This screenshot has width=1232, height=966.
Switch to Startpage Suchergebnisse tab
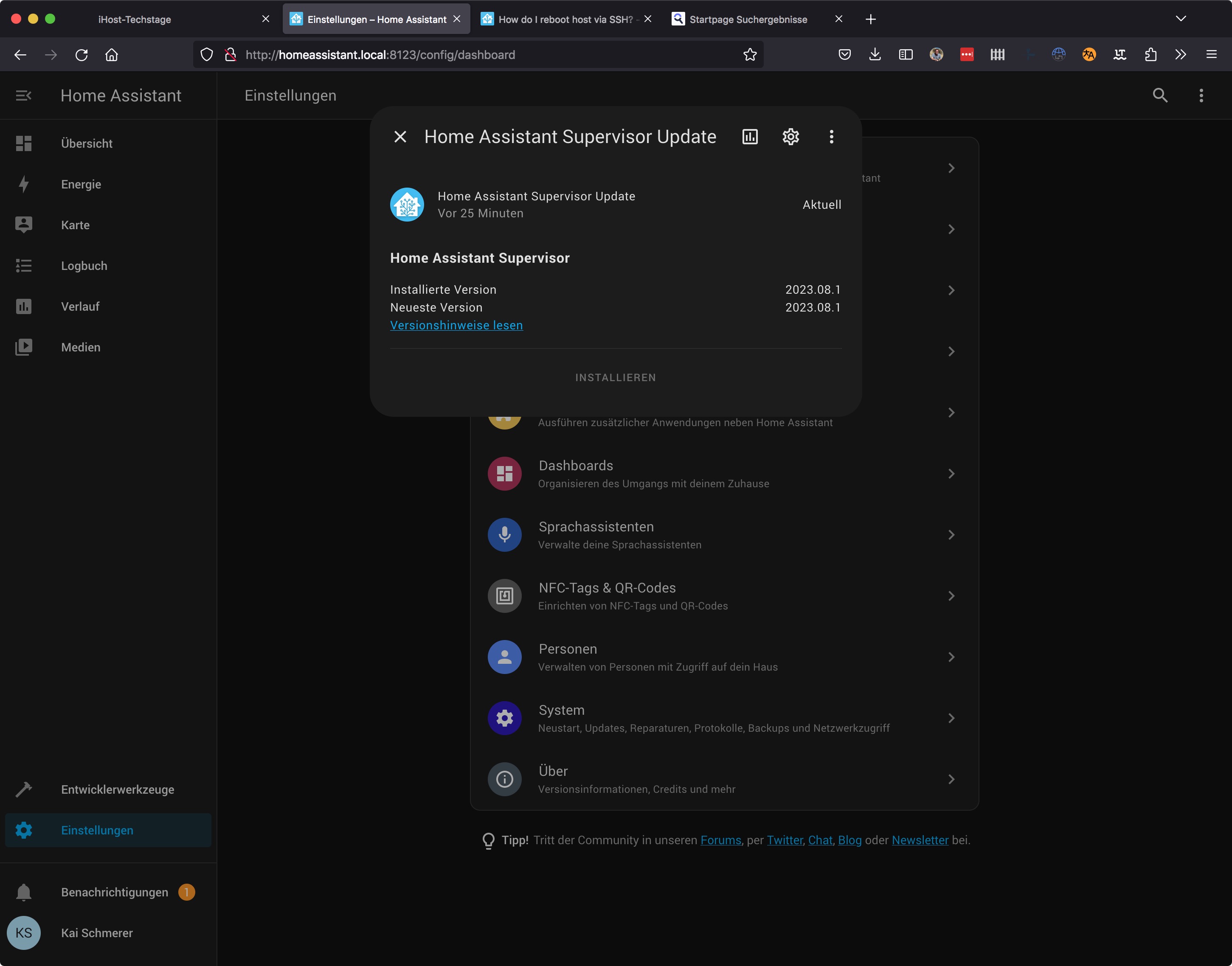pos(748,19)
